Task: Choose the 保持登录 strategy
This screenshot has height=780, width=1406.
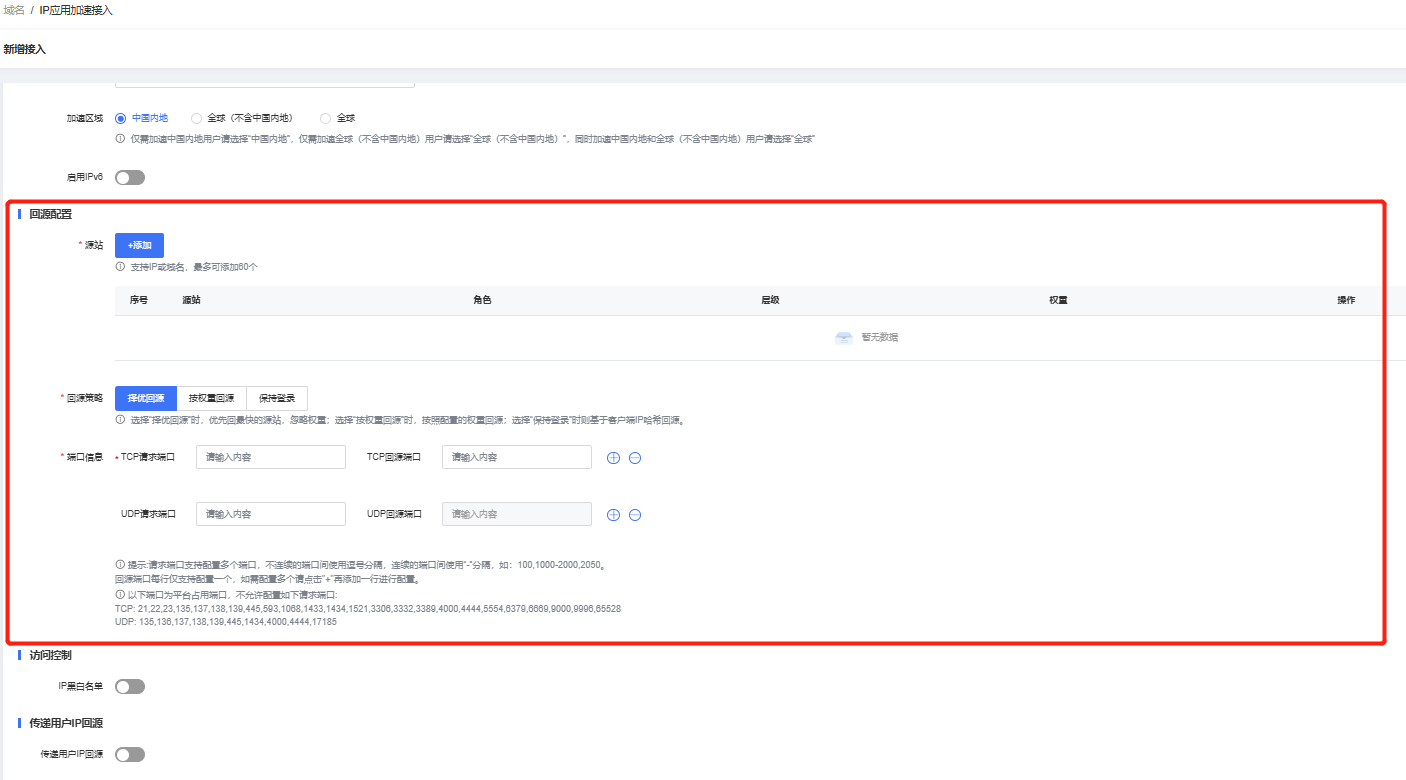Action: (x=277, y=398)
